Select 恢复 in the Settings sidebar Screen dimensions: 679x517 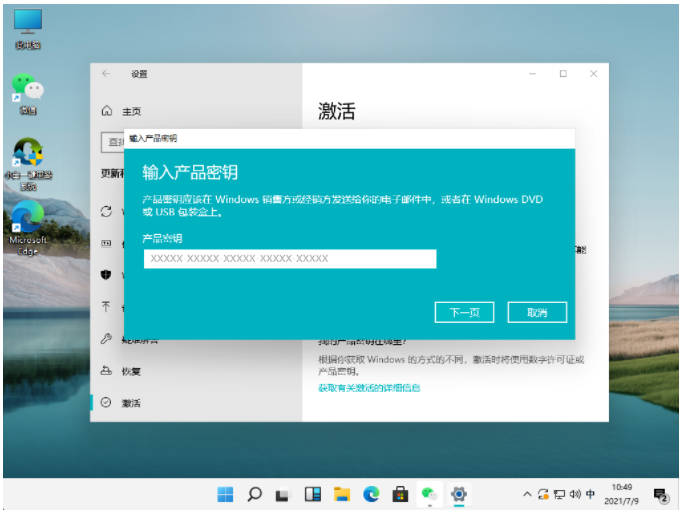131,371
